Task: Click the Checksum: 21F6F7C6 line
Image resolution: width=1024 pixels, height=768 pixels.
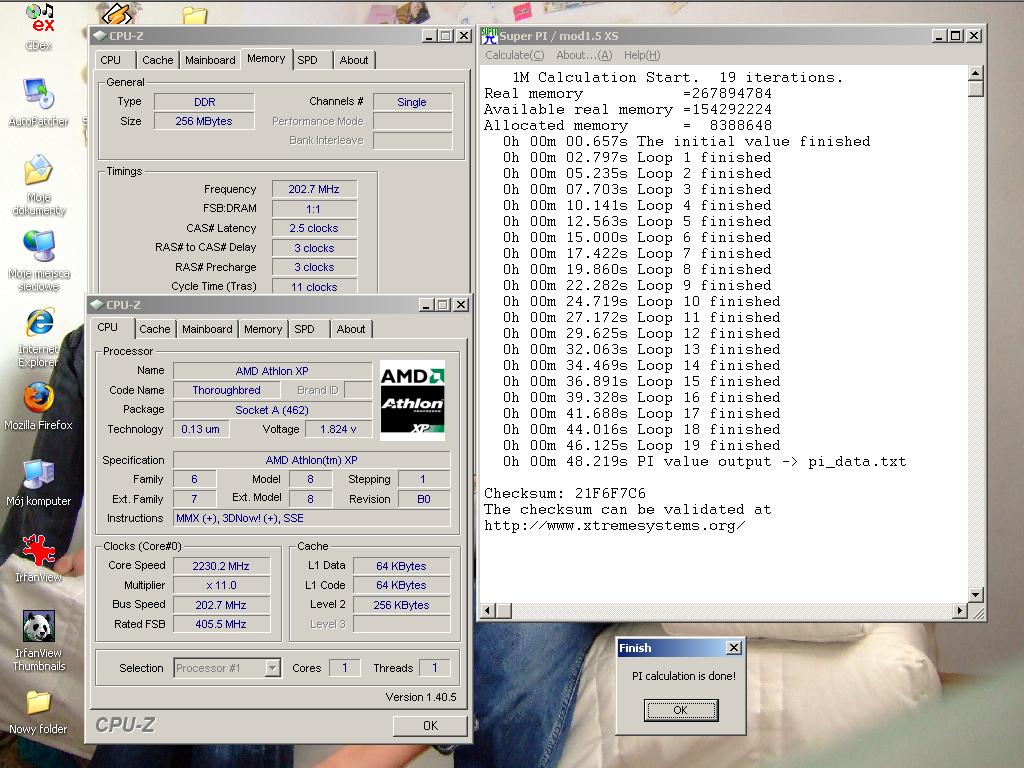Action: tap(564, 493)
